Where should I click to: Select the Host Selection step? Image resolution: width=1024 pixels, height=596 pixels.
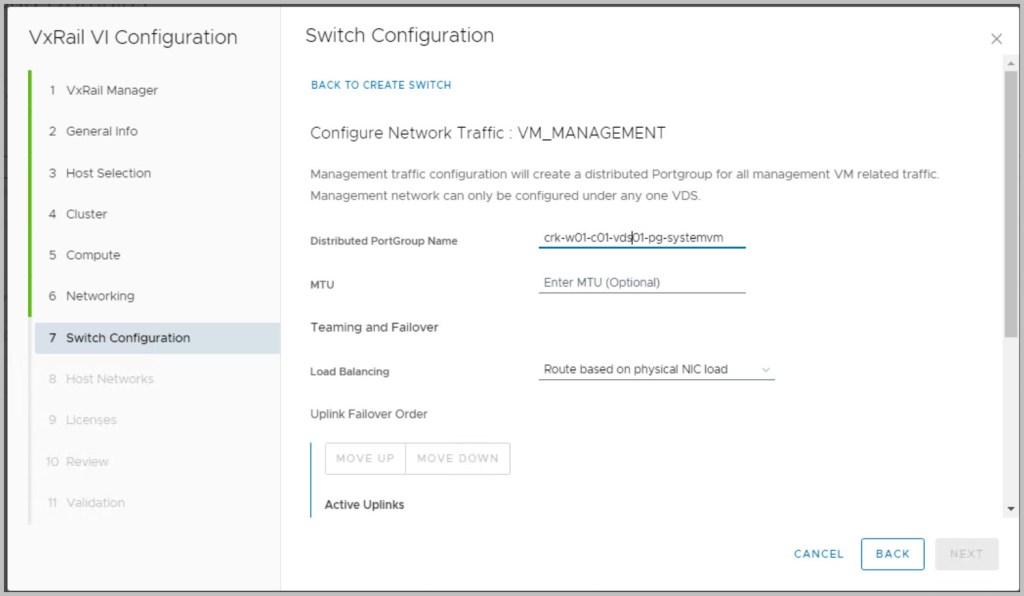coord(108,173)
